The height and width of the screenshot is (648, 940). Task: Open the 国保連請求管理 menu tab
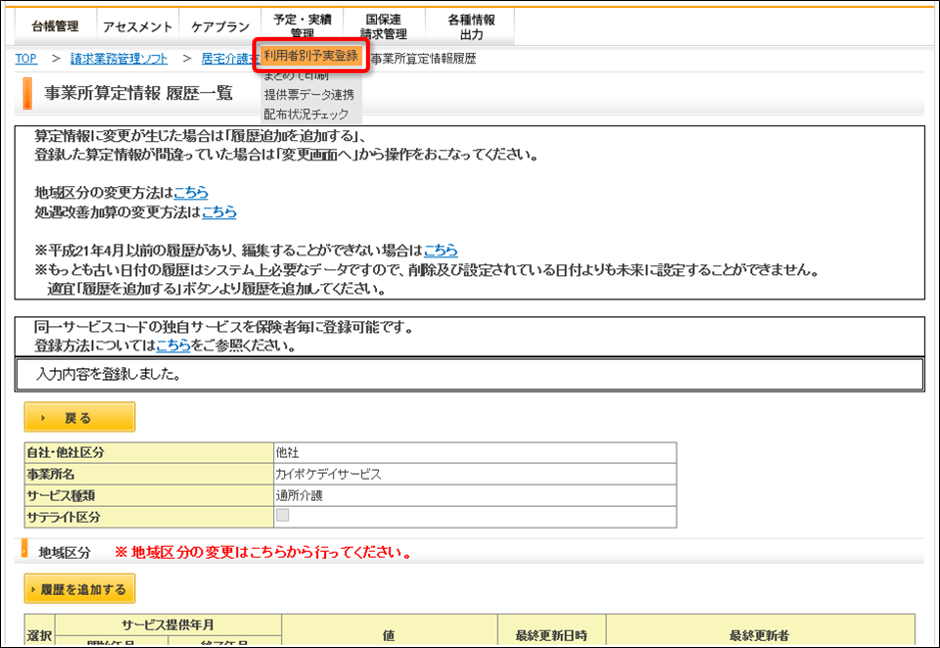point(384,27)
